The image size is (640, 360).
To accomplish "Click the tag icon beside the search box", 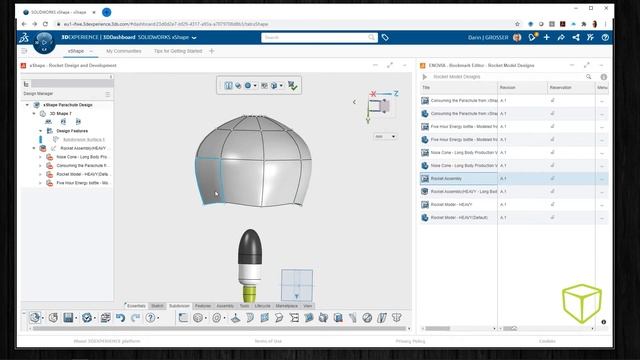I will coord(385,38).
